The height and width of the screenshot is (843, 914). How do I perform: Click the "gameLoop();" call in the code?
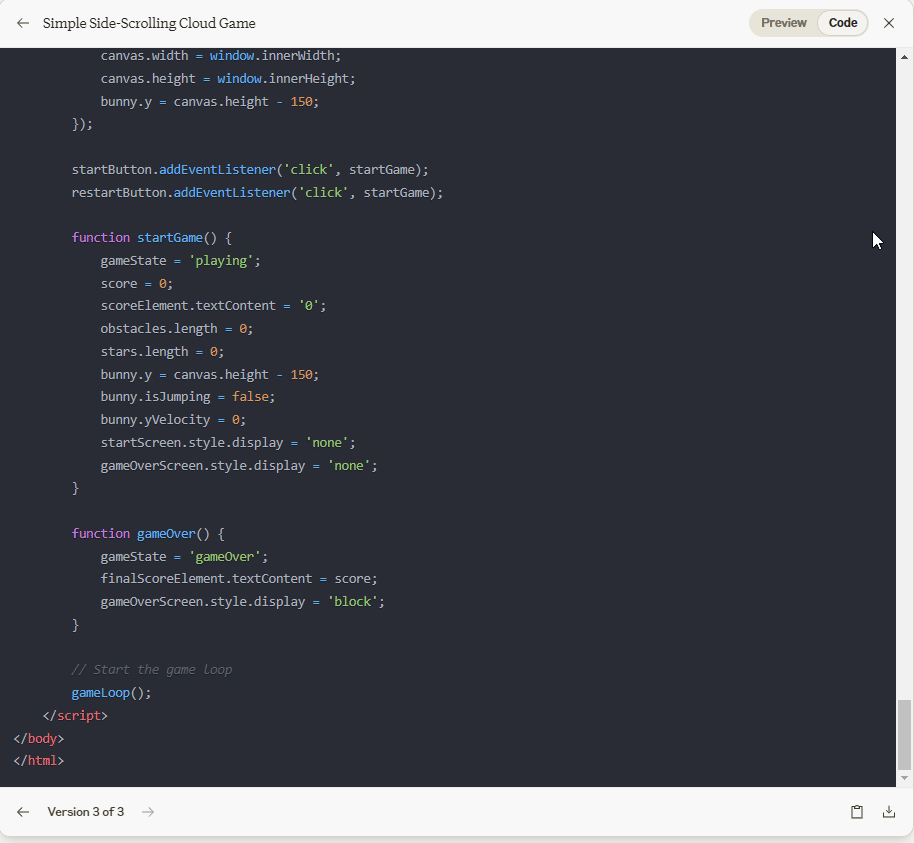111,693
